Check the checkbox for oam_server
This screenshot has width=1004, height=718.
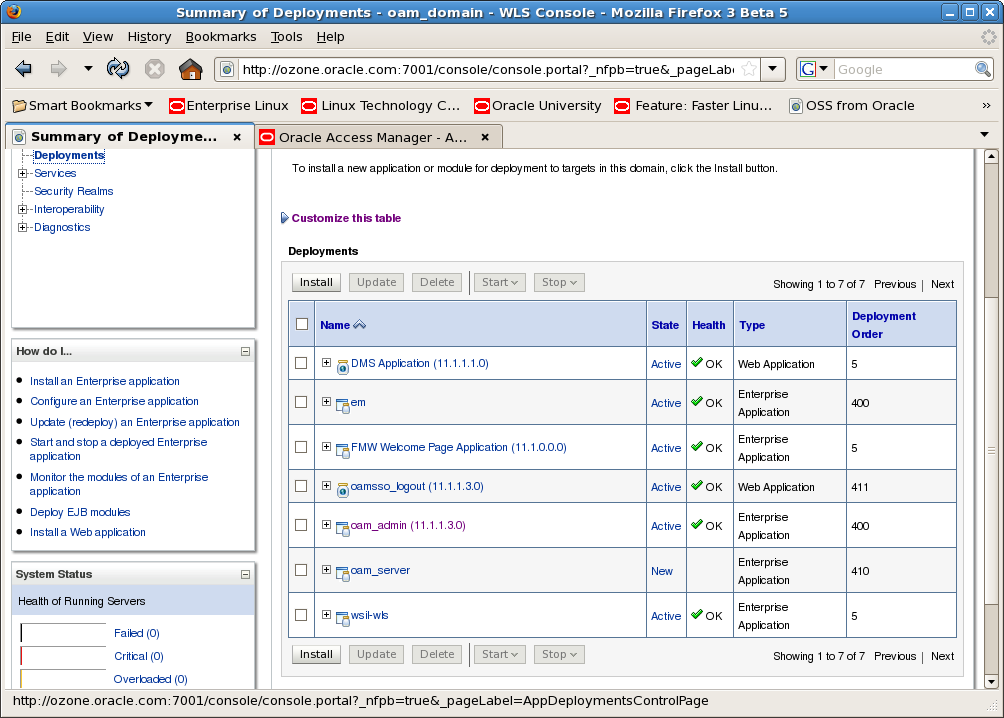pos(301,570)
